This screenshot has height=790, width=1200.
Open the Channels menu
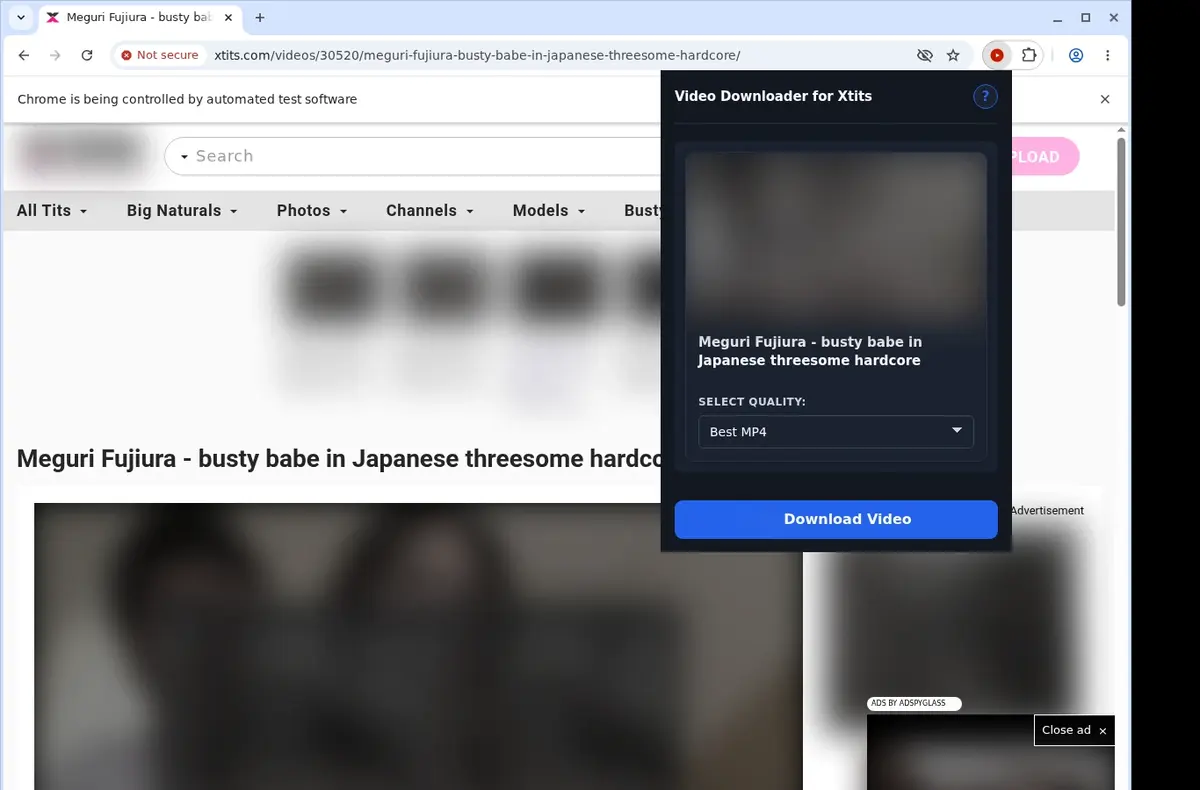[430, 210]
